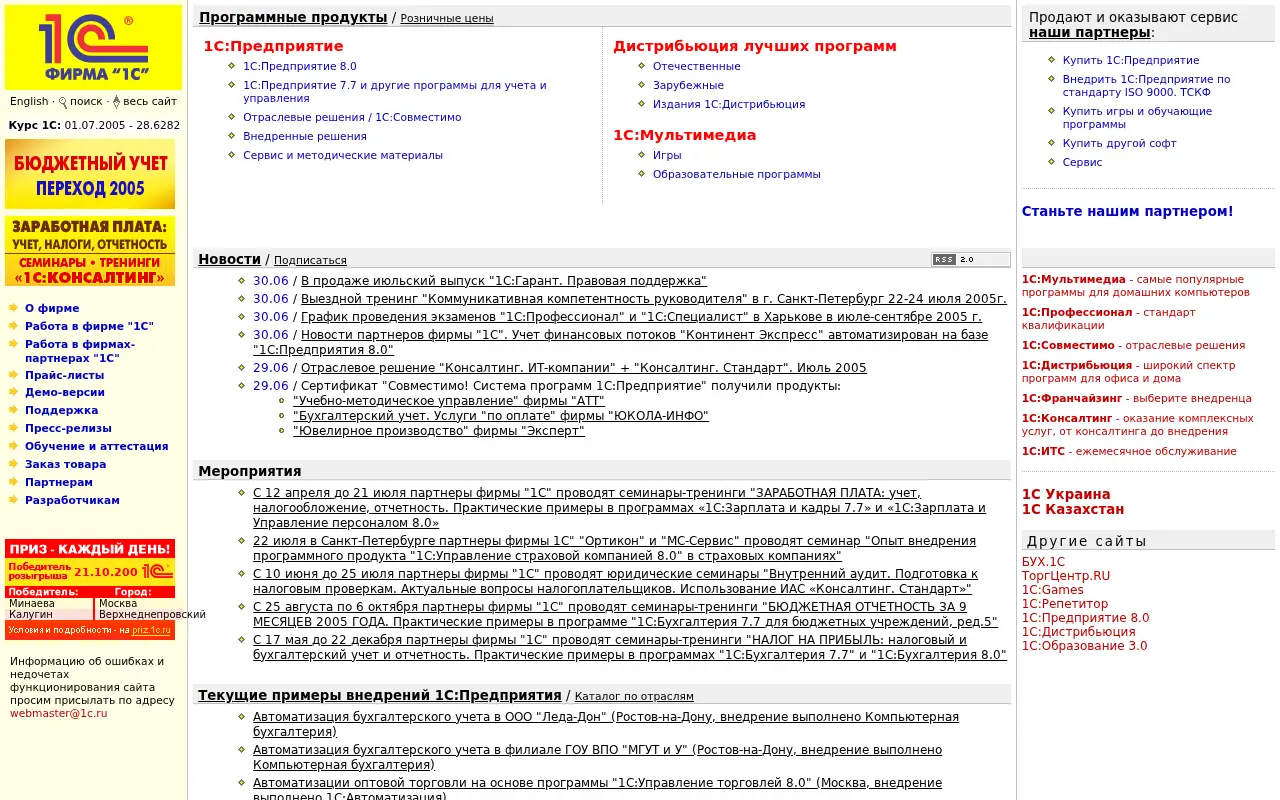Open "1С Украина" link
The height and width of the screenshot is (800, 1280).
coord(1066,494)
